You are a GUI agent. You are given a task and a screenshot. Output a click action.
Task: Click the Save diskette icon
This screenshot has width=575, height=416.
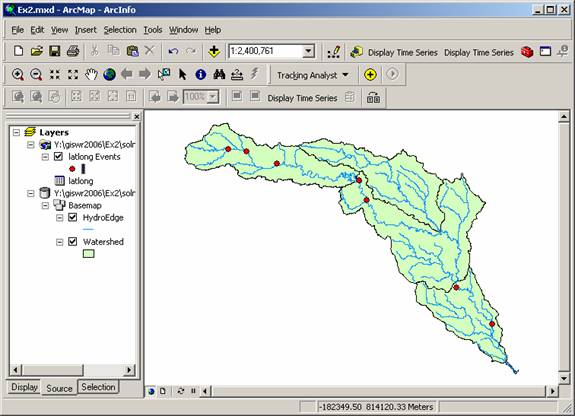click(x=55, y=51)
